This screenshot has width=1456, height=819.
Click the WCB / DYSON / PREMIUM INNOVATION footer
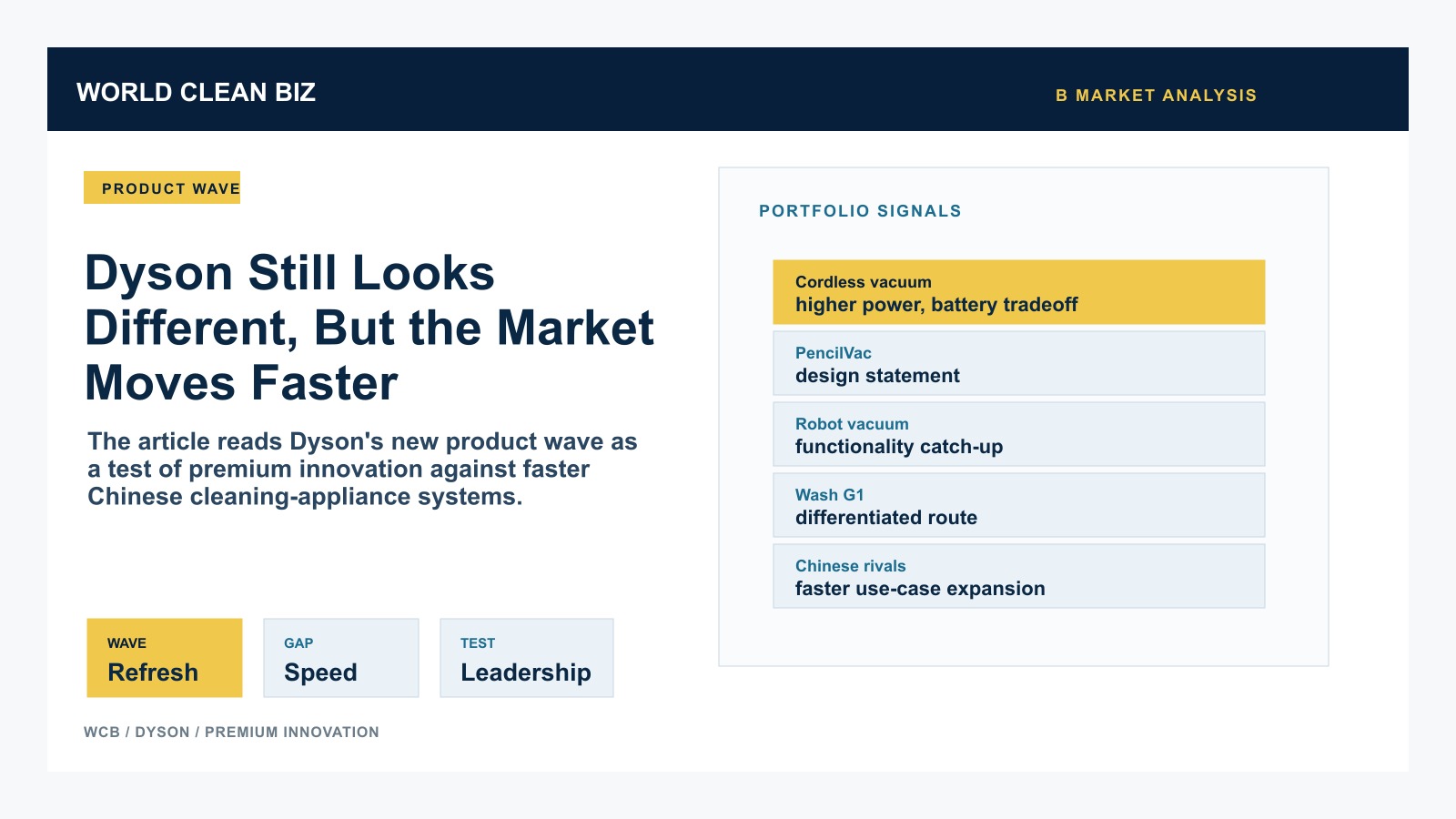[x=231, y=732]
